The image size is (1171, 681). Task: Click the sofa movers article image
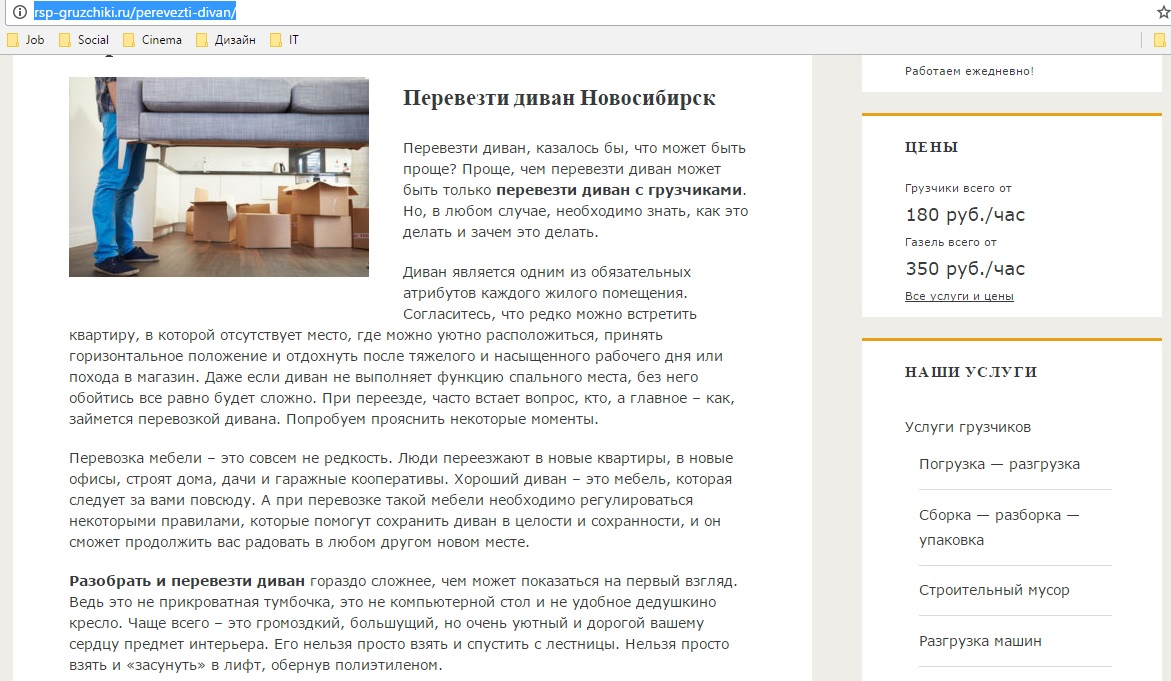[219, 177]
